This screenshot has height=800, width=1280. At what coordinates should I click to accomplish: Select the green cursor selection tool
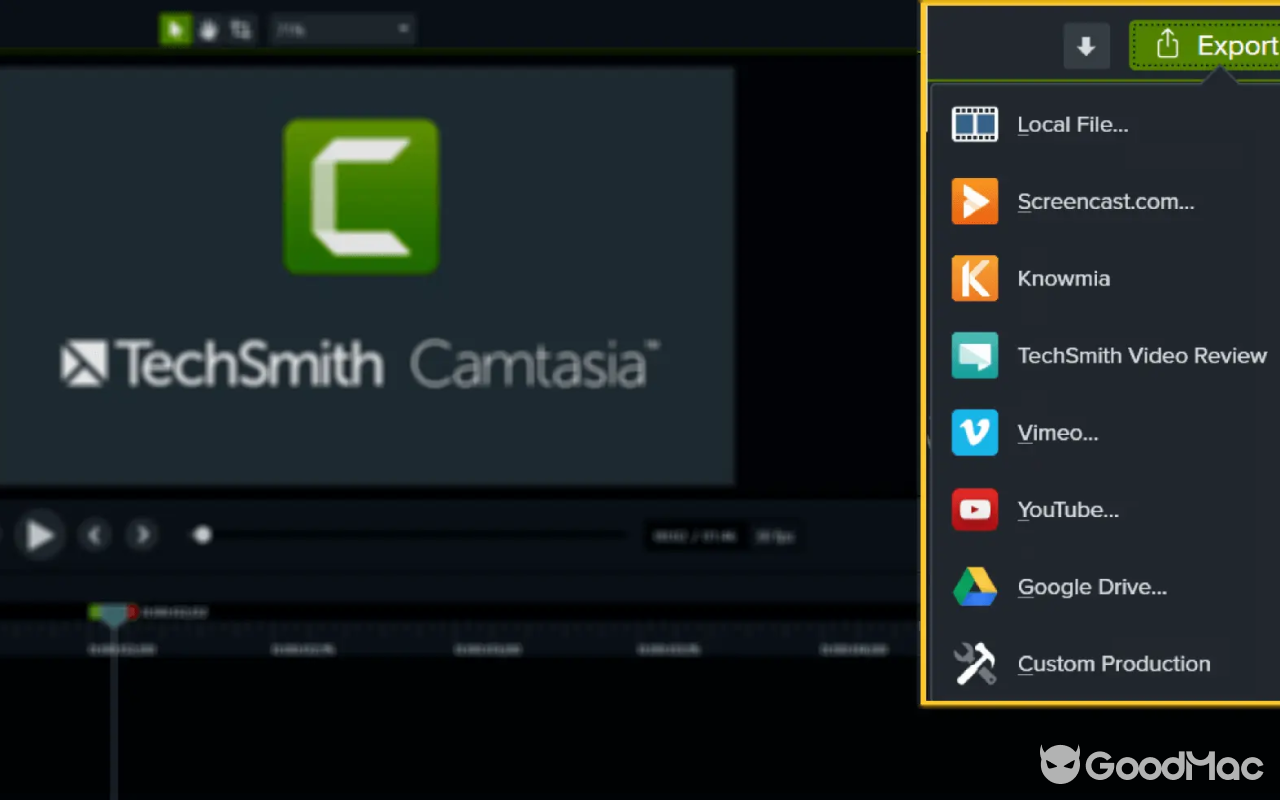175,29
